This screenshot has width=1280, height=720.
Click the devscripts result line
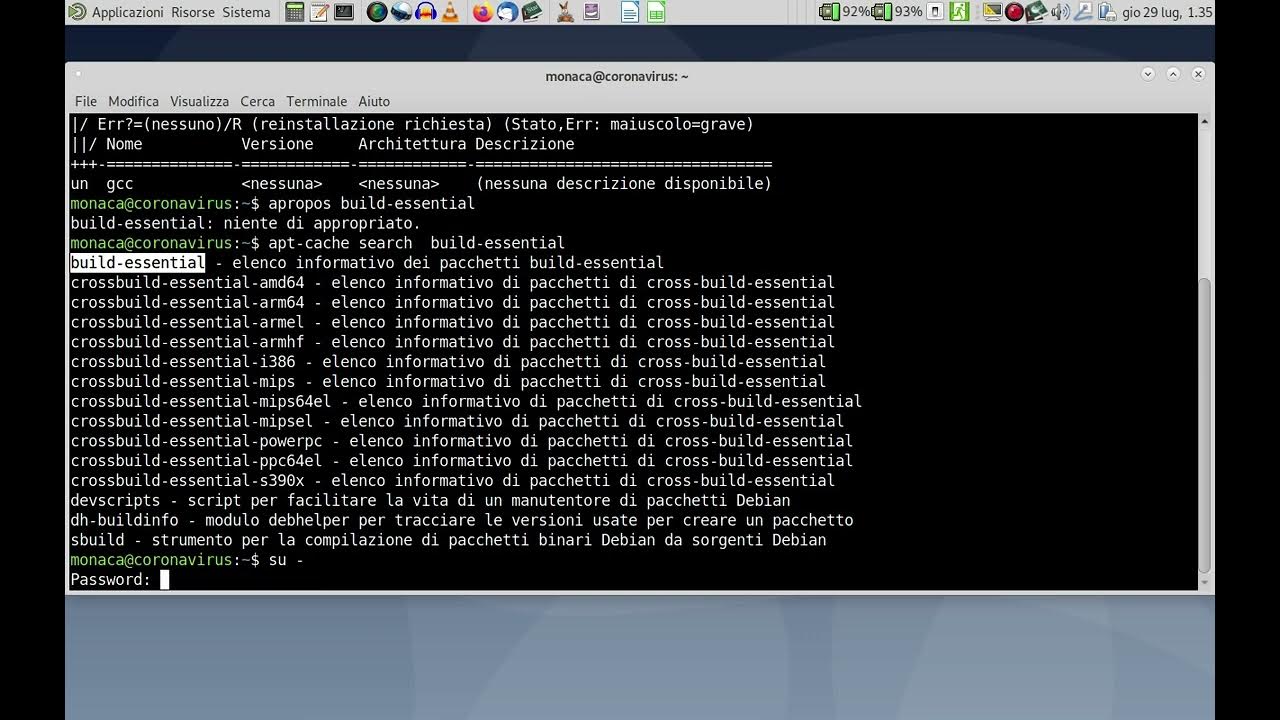pos(430,501)
